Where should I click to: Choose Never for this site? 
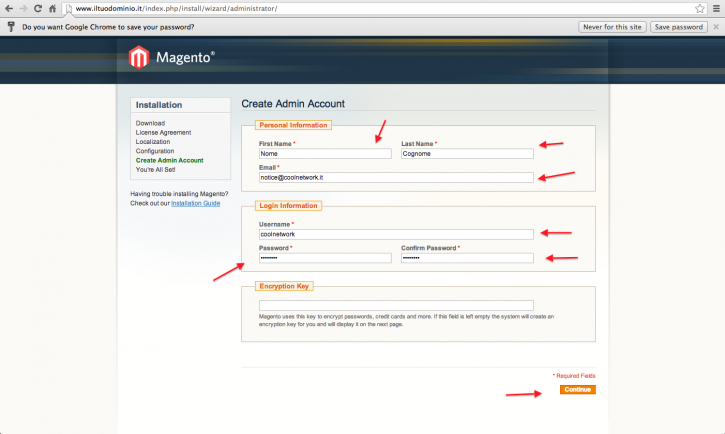click(x=612, y=27)
